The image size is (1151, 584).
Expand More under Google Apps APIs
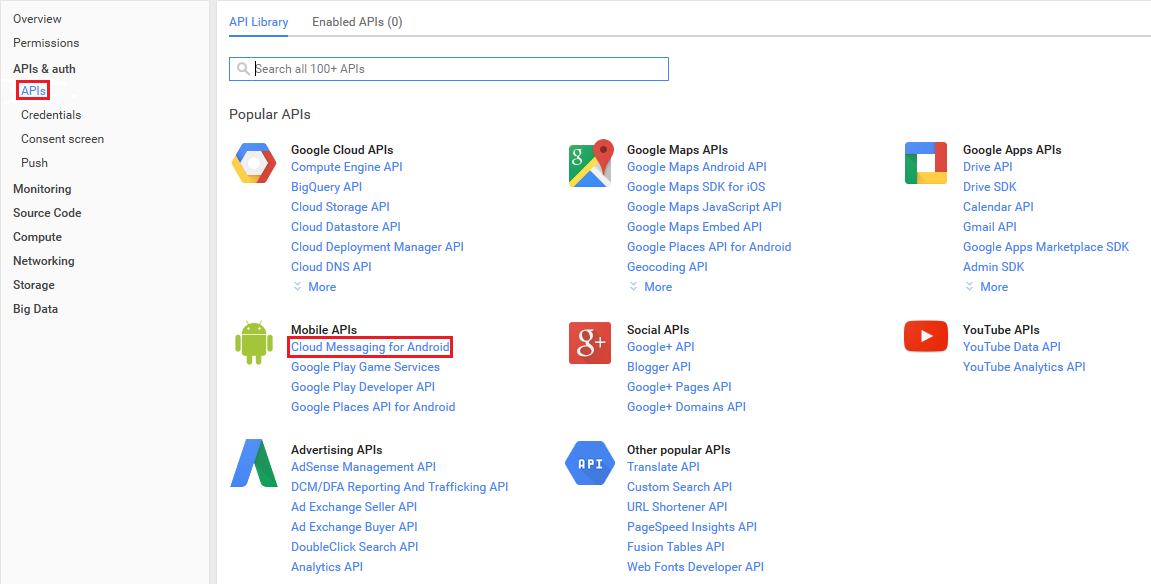987,287
